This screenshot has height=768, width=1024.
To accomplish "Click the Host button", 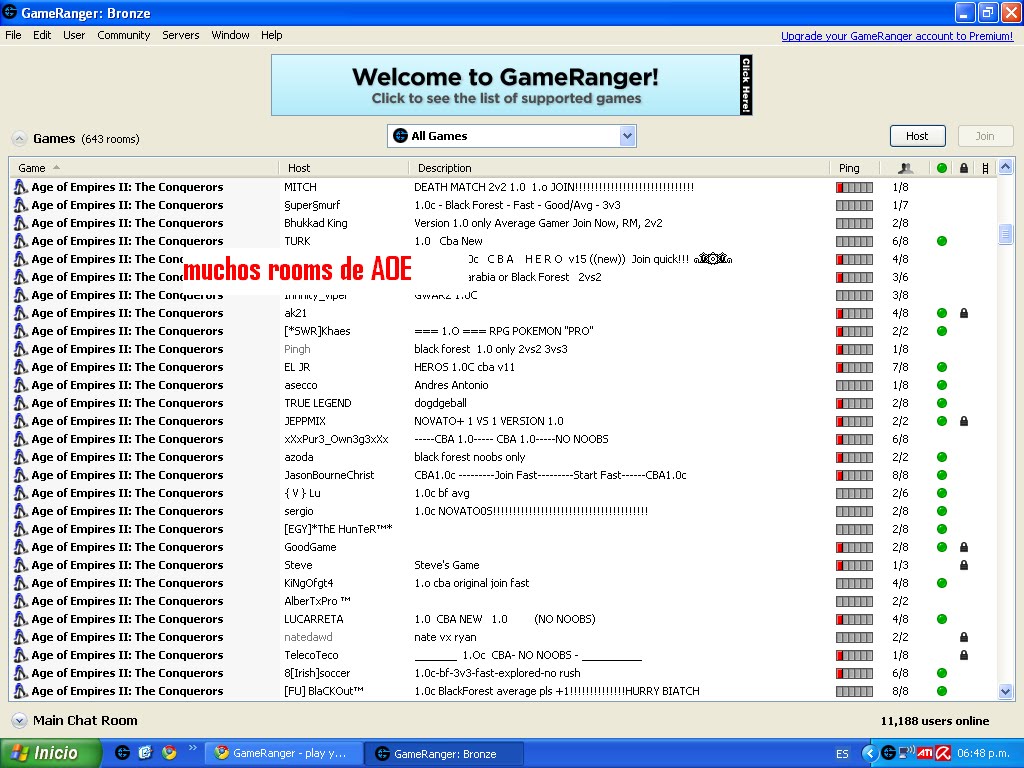I will coord(917,135).
